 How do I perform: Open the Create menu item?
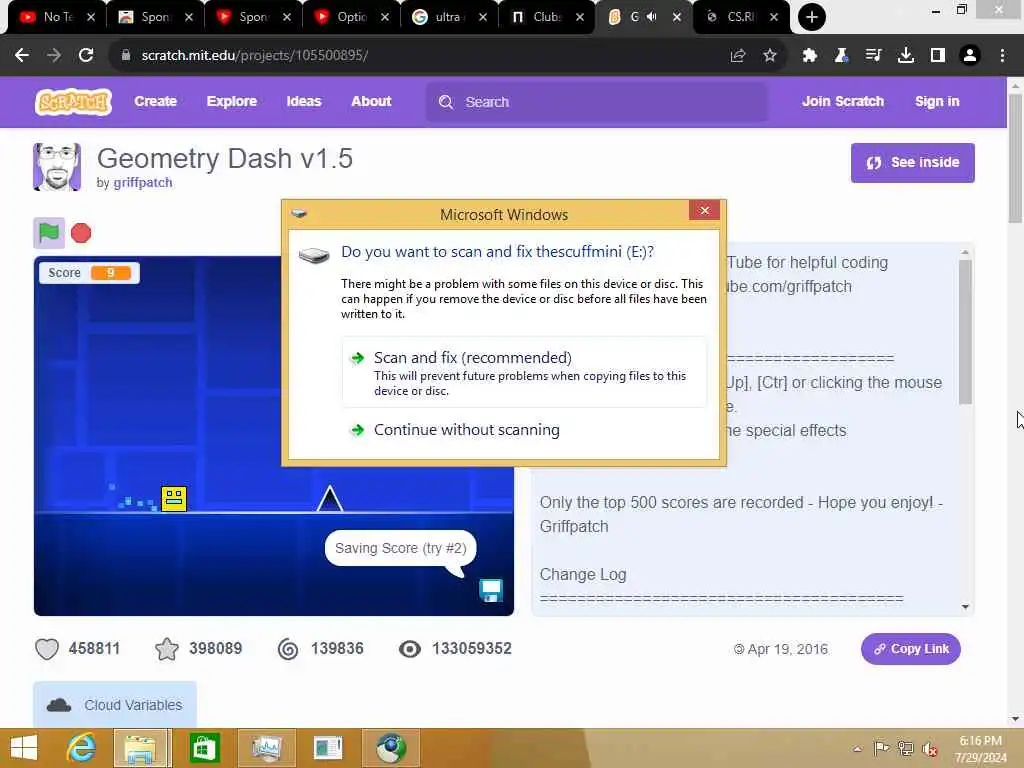point(155,101)
